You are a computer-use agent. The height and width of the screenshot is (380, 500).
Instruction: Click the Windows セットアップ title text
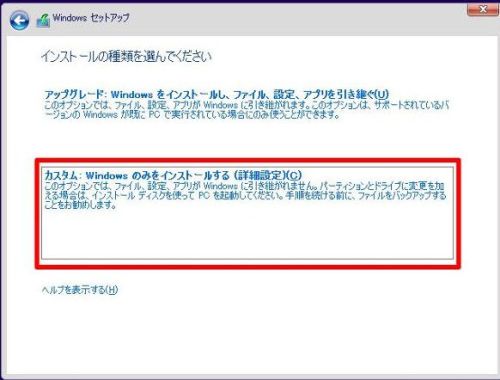(x=91, y=18)
